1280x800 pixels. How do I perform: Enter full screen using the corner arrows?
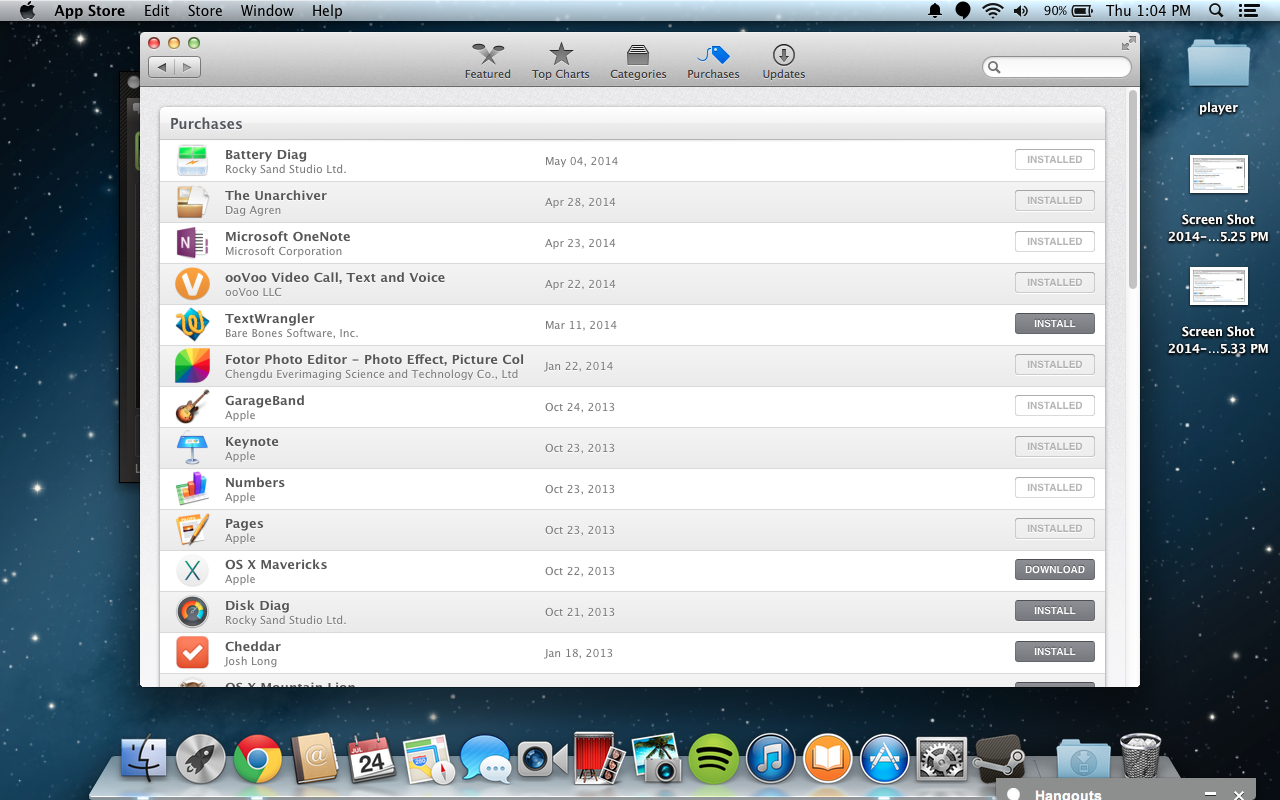[1128, 43]
